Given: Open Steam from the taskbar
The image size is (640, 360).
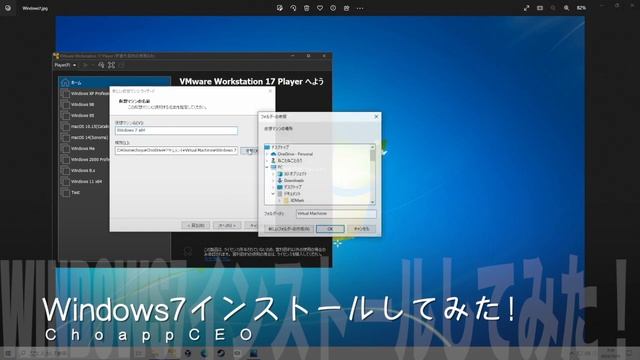Looking at the screenshot, I should coord(221,353).
